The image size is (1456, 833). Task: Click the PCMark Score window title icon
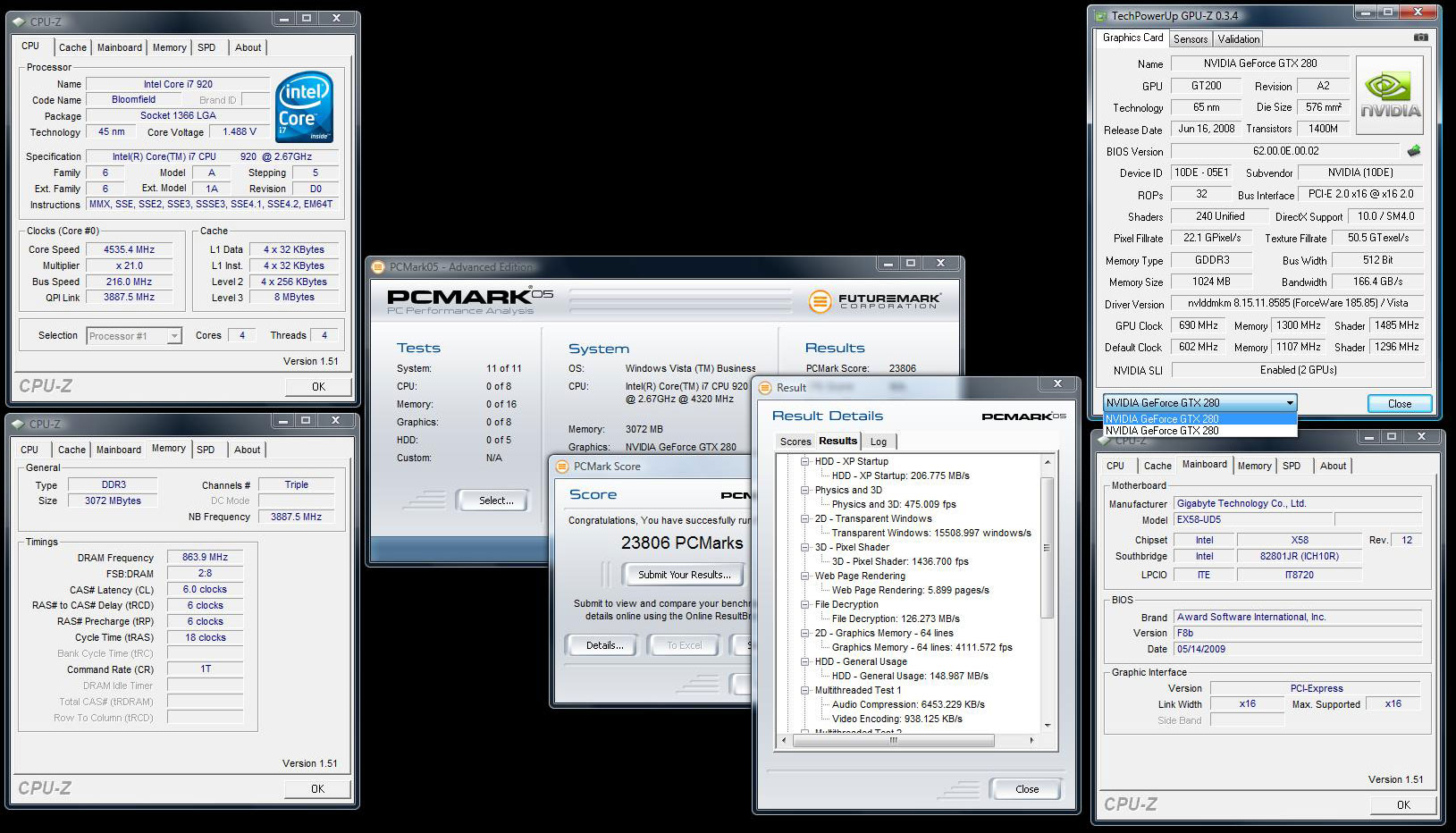562,466
